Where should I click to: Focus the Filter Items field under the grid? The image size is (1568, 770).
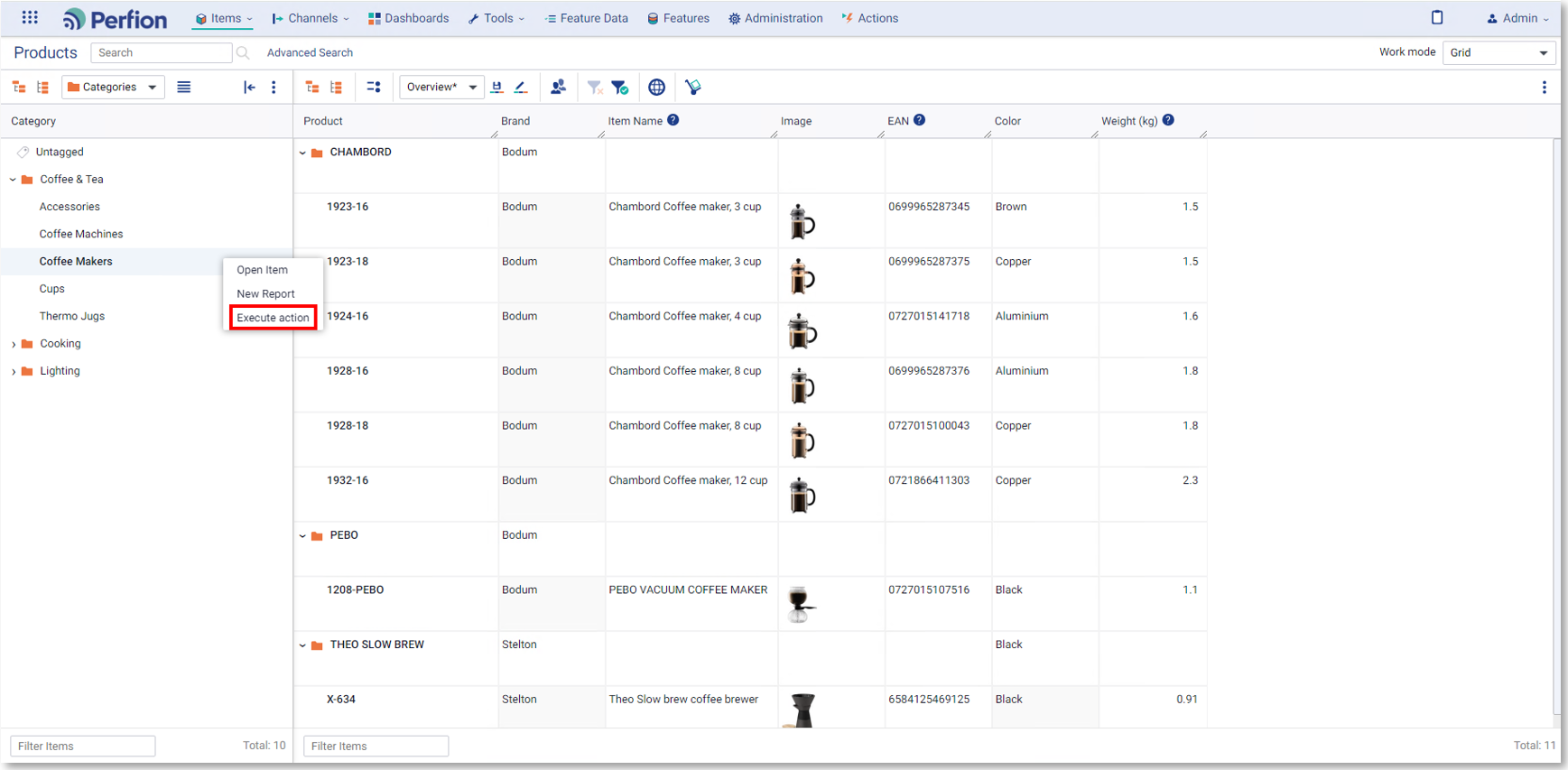(x=376, y=746)
